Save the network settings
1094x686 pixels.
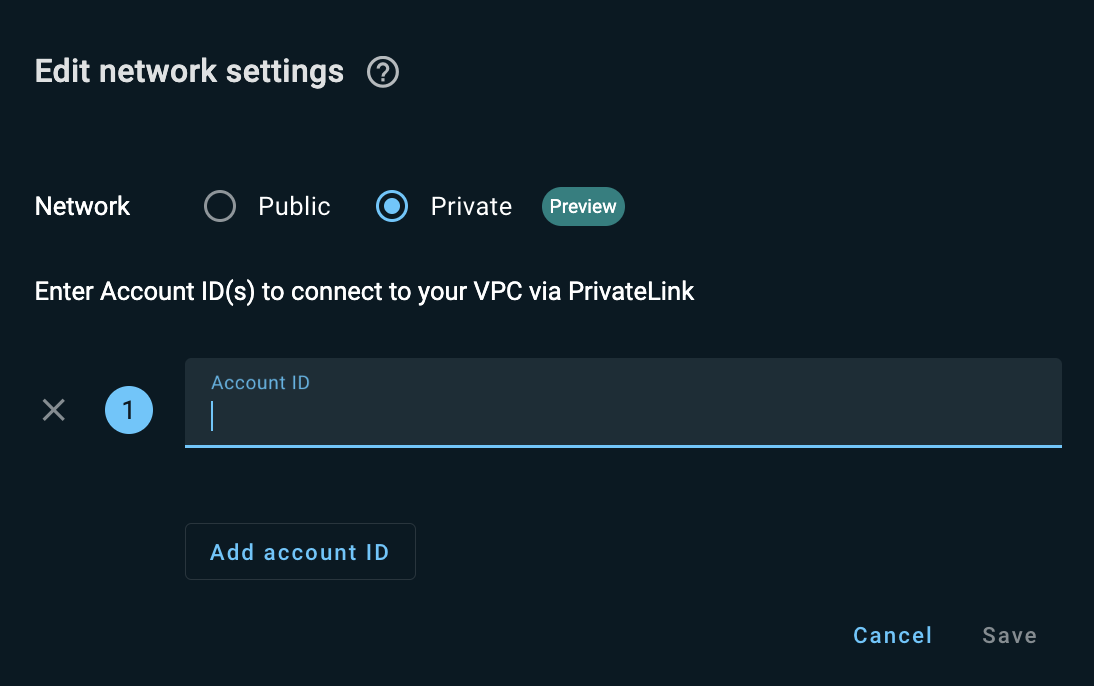tap(1010, 635)
